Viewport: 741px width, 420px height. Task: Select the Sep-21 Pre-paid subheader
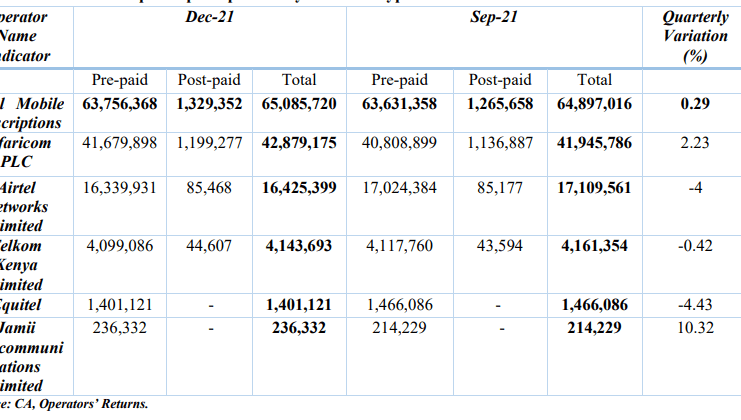pos(399,80)
